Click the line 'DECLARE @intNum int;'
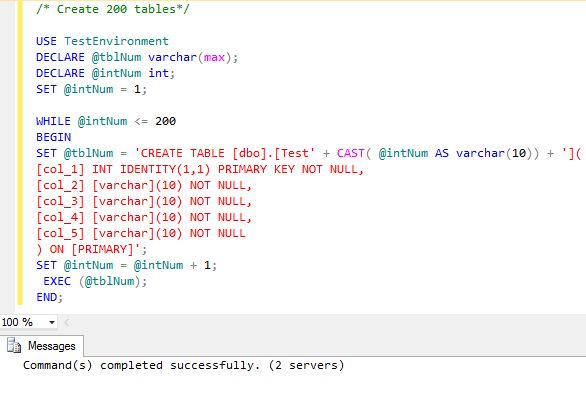586x401 pixels. (105, 73)
